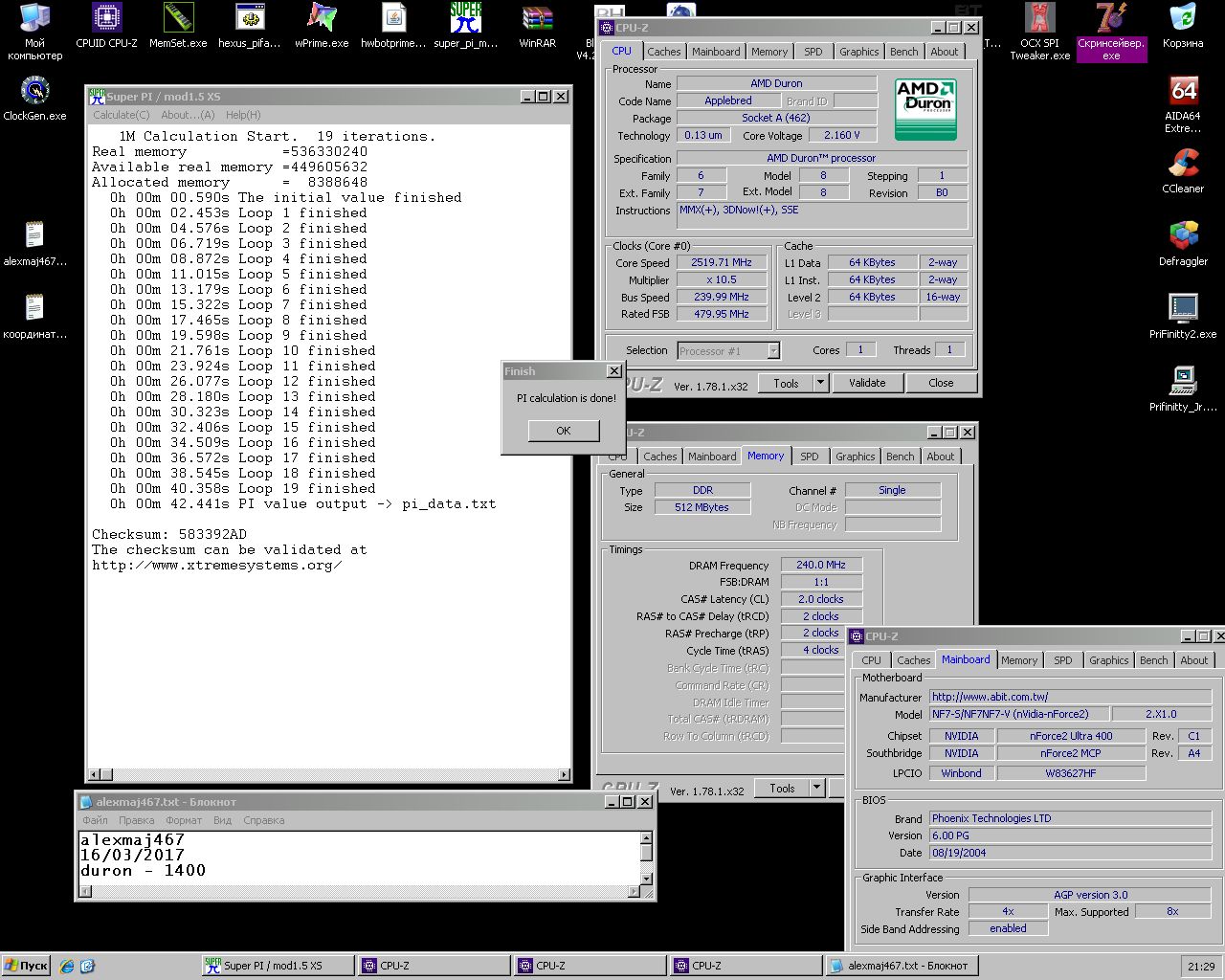Launch the wPrime.exe desktop icon
This screenshot has height=980, width=1225.
[322, 26]
